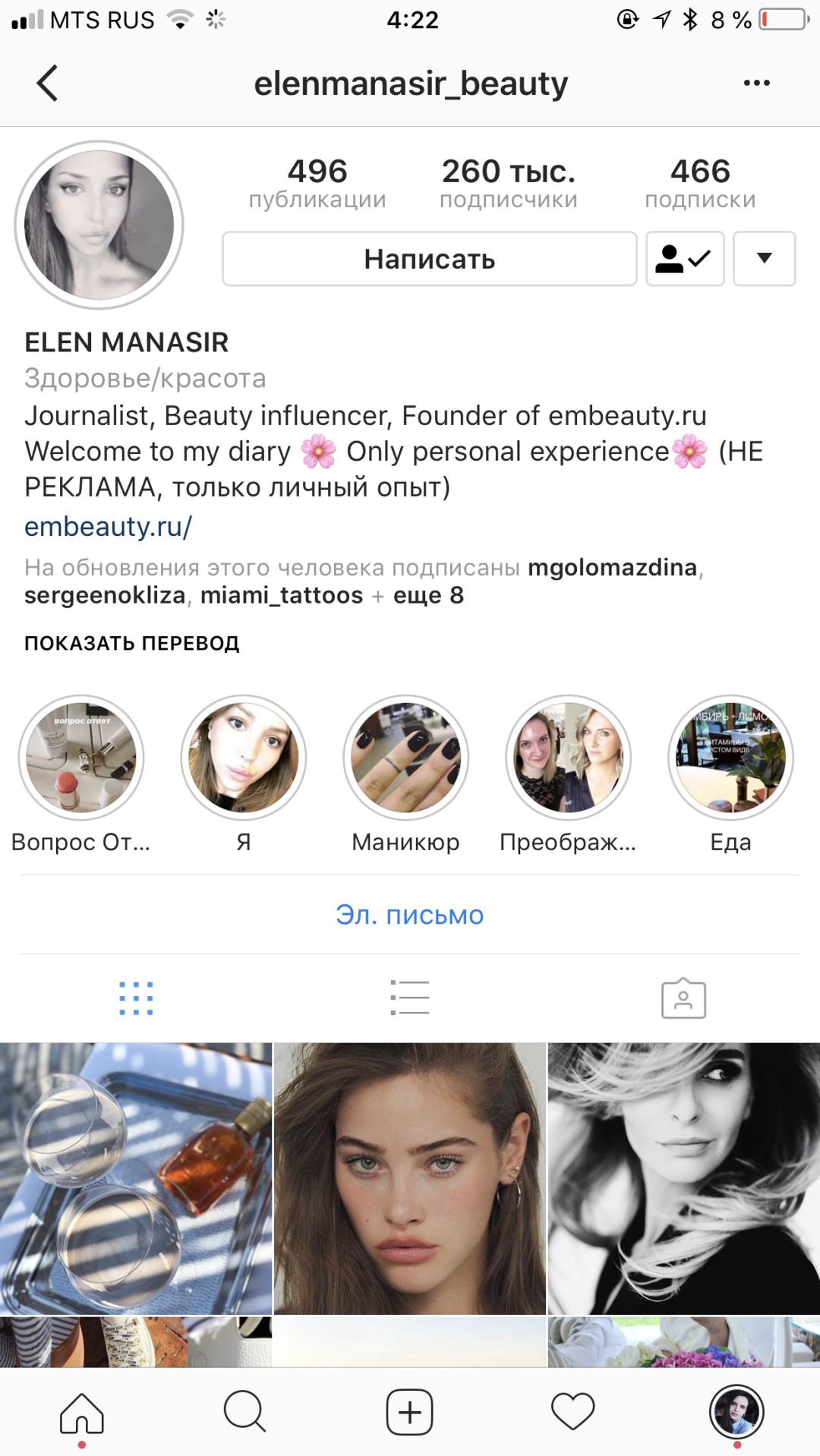Switch to list view tab
Viewport: 820px width, 1456px height.
(410, 998)
